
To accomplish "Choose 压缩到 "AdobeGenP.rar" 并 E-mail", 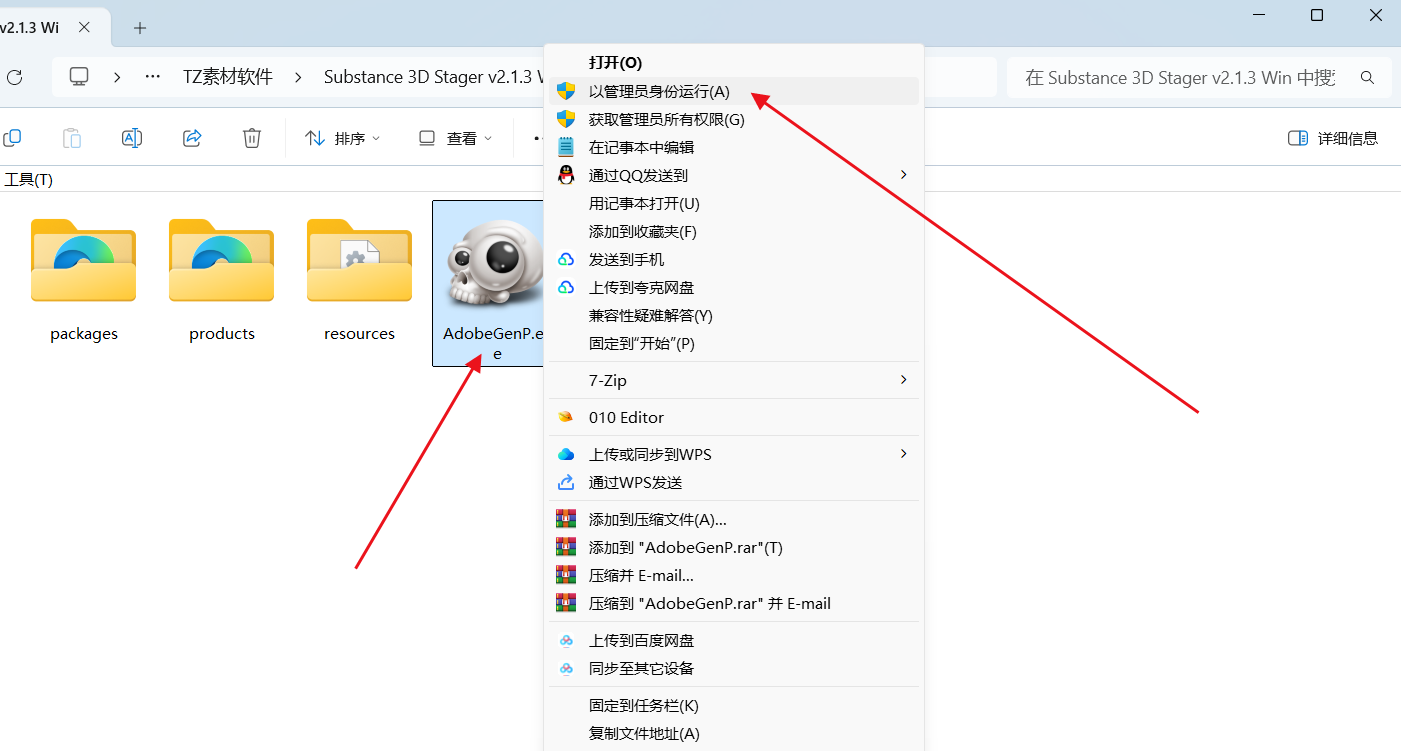I will (734, 603).
